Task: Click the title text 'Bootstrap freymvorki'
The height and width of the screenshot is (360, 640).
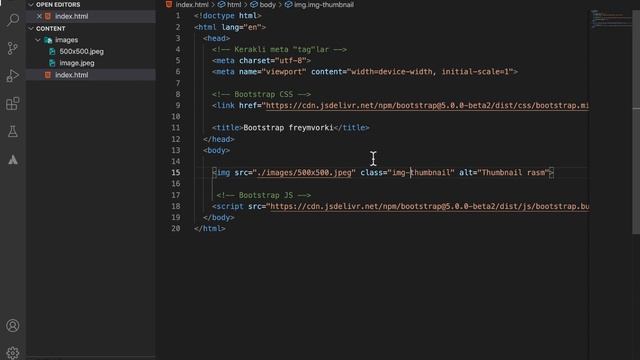Action: click(x=288, y=128)
